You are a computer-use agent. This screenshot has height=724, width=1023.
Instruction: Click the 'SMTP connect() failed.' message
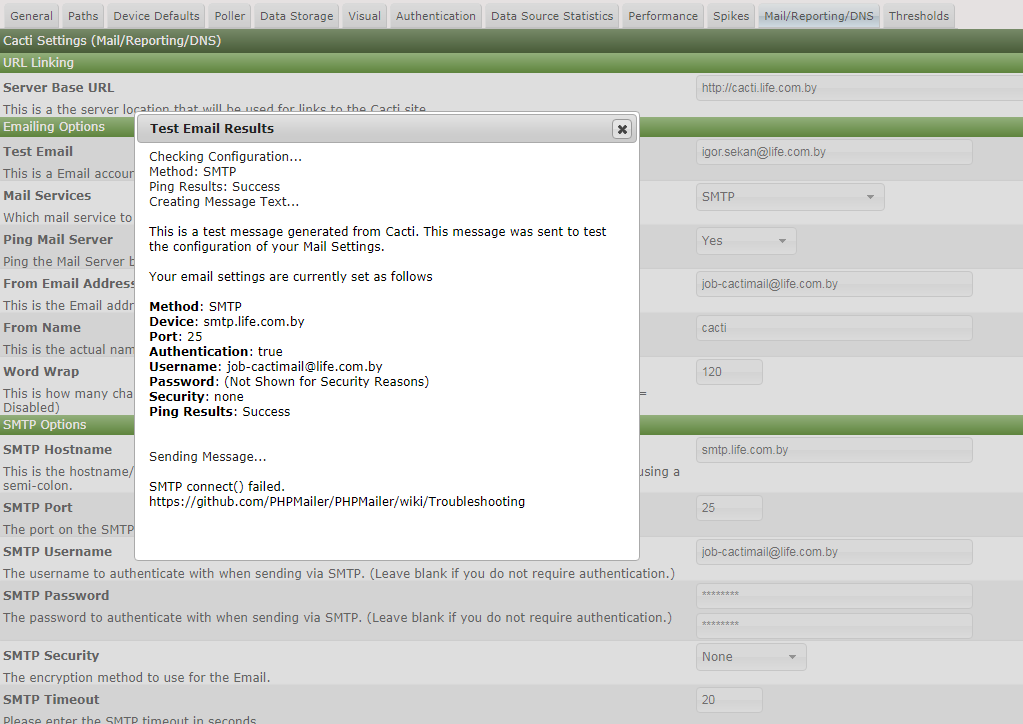[x=217, y=487]
